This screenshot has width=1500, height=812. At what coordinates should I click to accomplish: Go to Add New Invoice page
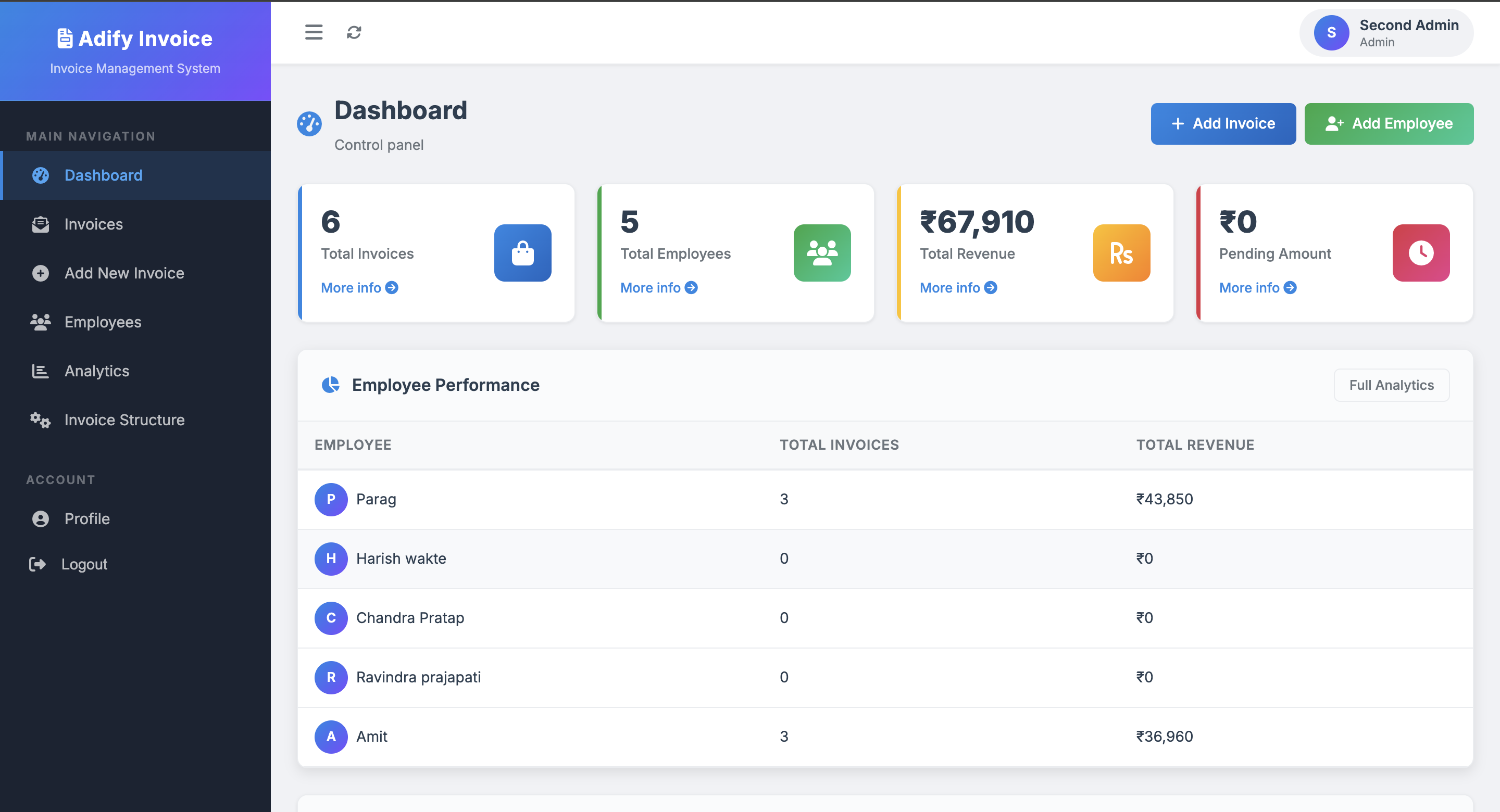[x=124, y=273]
